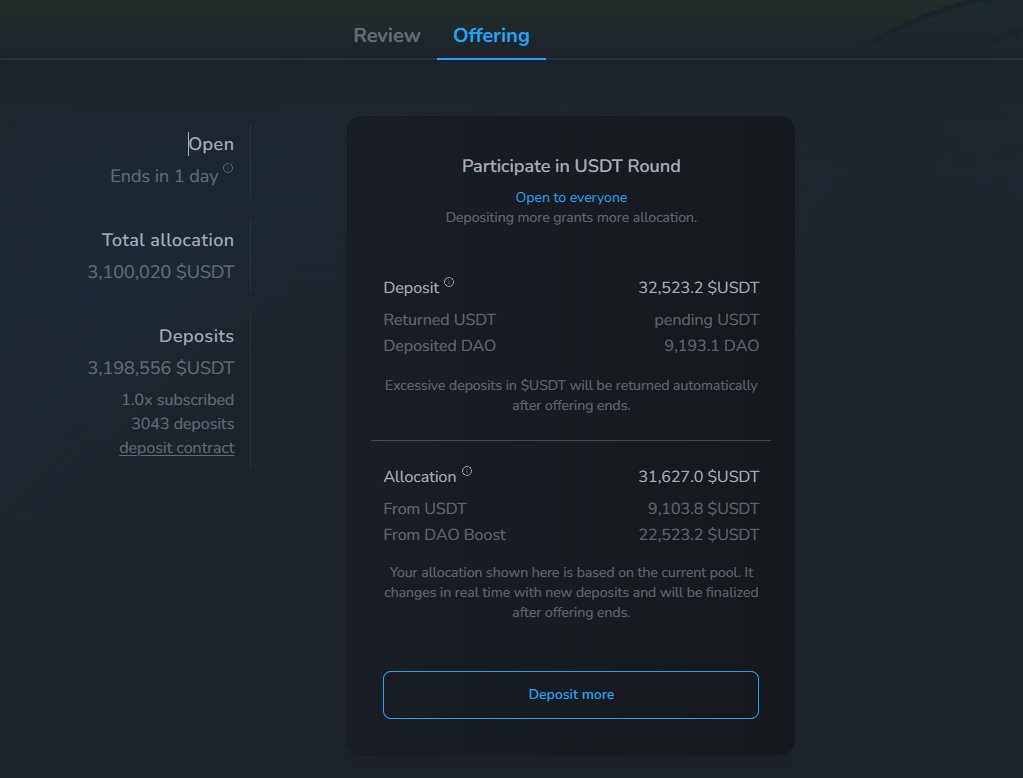Select the Deposits total 3,198,556 $USDT
This screenshot has height=778, width=1023.
(x=161, y=367)
